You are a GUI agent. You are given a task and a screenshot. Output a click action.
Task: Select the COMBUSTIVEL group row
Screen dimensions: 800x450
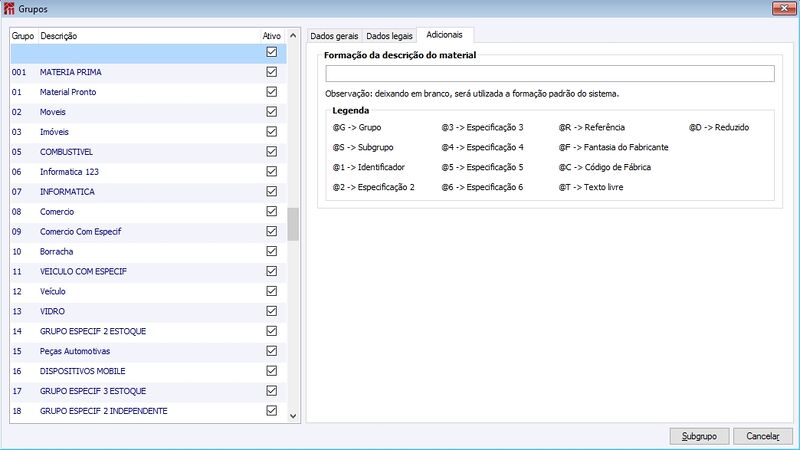[148, 152]
